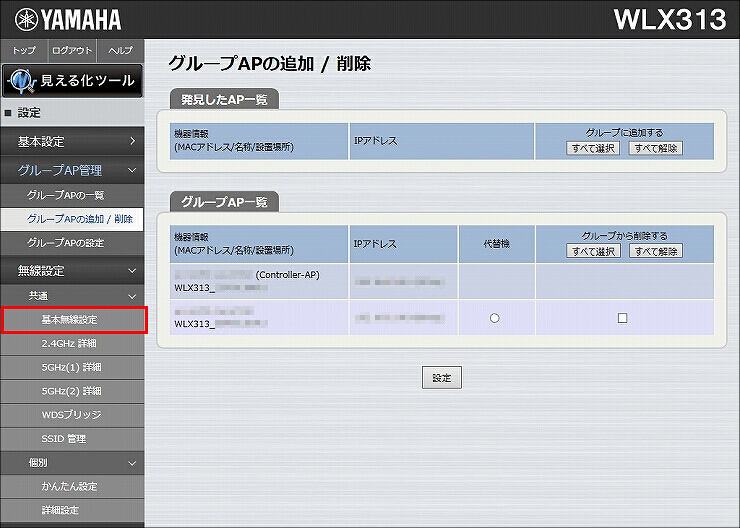Select グループAPの追加 / 削除 menu item
The width and height of the screenshot is (740, 528).
pos(72,219)
